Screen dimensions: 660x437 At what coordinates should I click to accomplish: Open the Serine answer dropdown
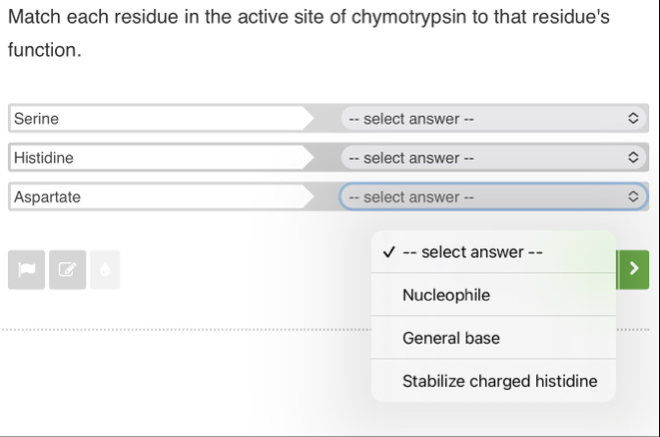coord(490,119)
